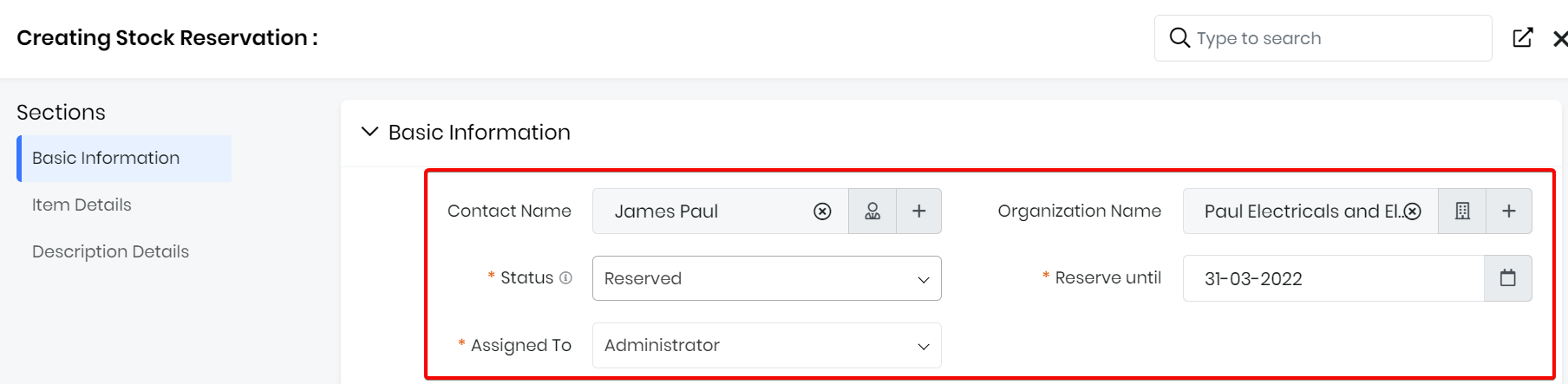
Task: Open the Assigned To Administrator dropdown
Action: click(767, 345)
